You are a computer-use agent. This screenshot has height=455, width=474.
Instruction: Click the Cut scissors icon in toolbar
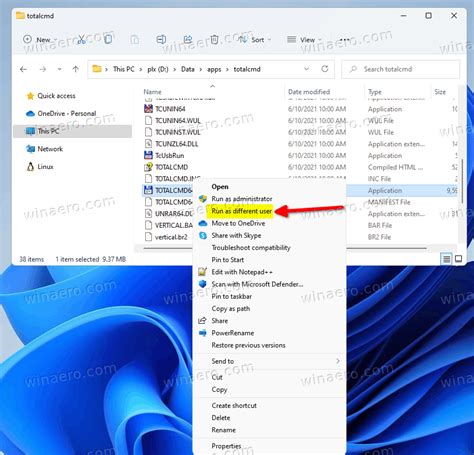(x=81, y=40)
